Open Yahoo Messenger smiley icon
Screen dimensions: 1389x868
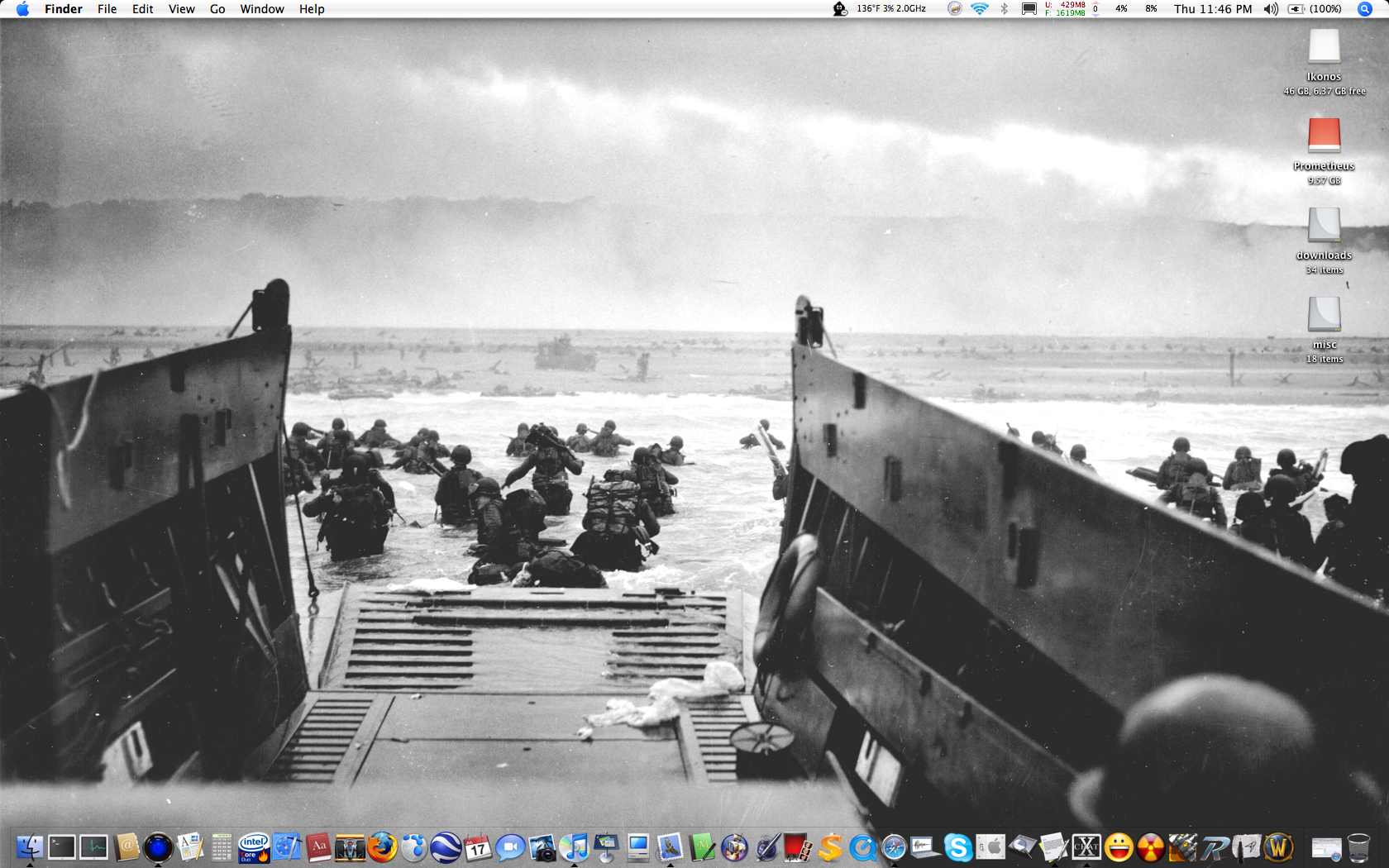(1118, 847)
